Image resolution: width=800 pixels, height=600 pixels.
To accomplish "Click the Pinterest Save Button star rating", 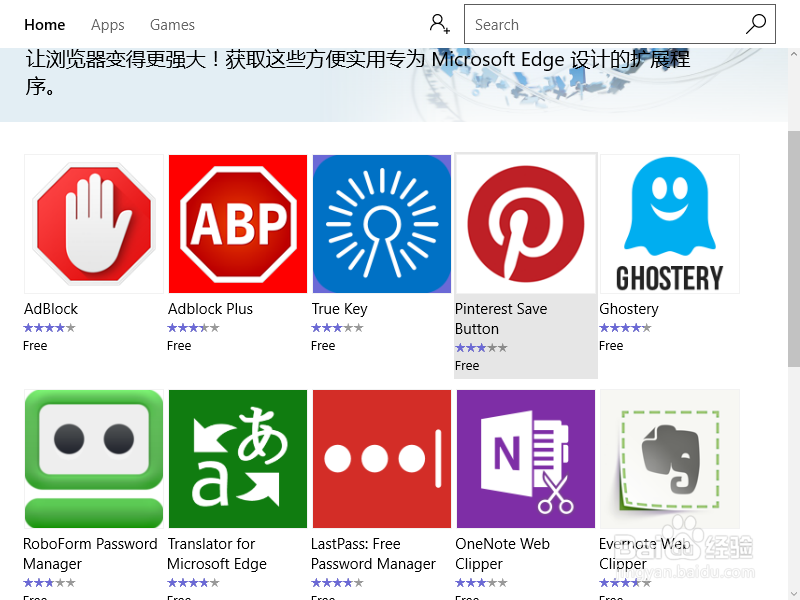I will pyautogui.click(x=481, y=348).
